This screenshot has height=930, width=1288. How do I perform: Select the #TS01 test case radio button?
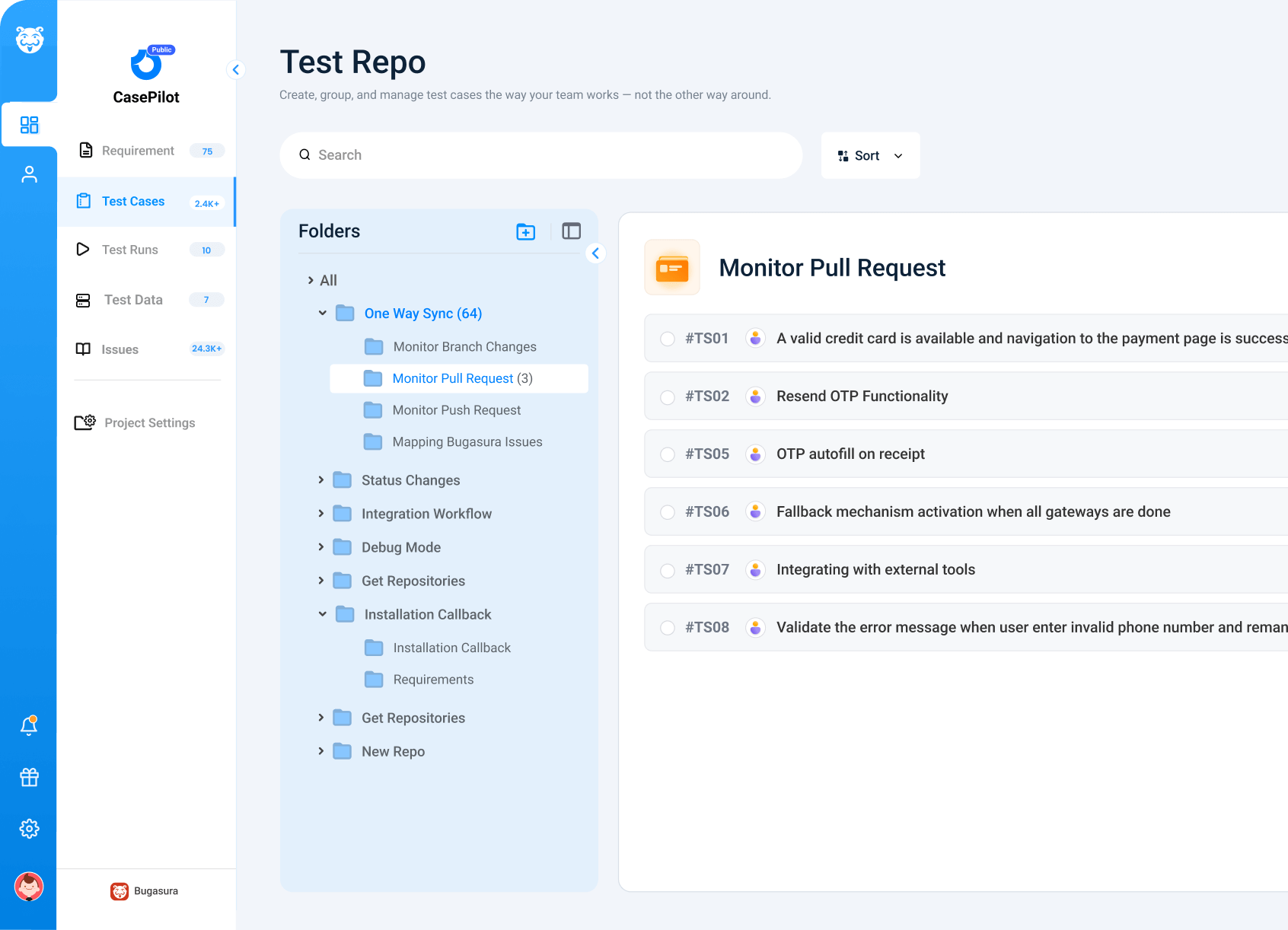(x=668, y=339)
